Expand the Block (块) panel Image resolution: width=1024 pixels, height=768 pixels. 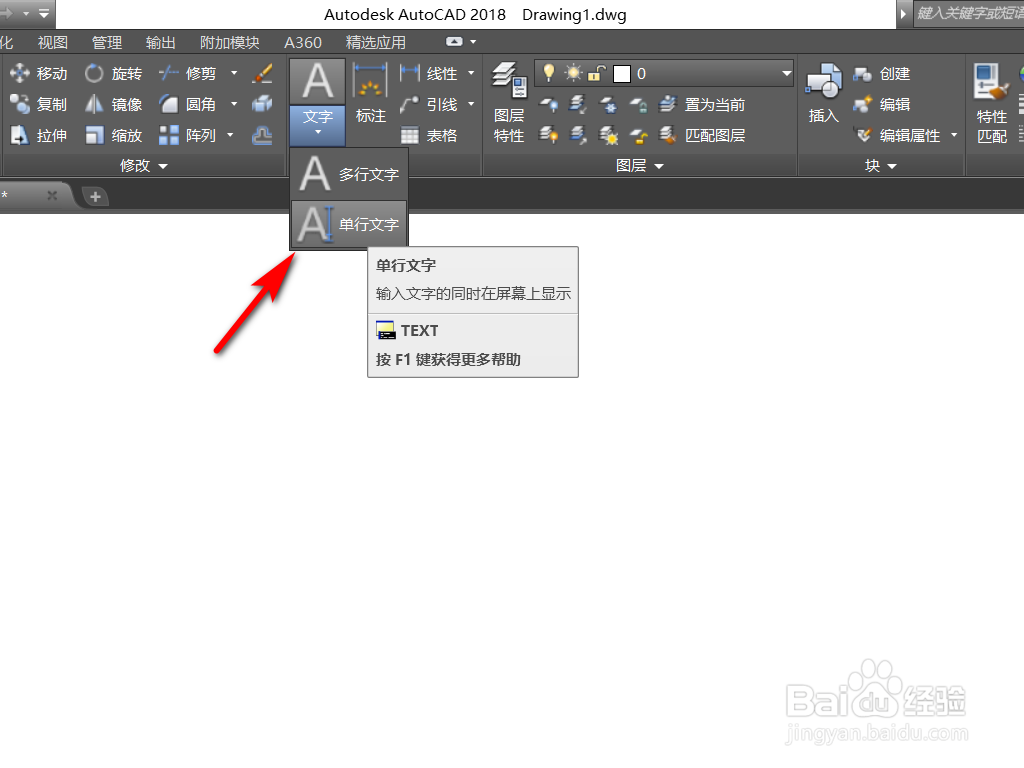[880, 166]
